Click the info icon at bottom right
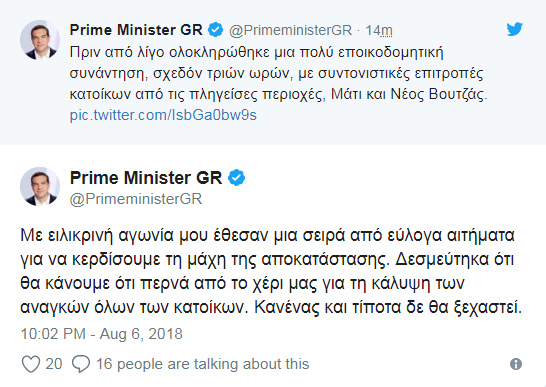 click(516, 364)
